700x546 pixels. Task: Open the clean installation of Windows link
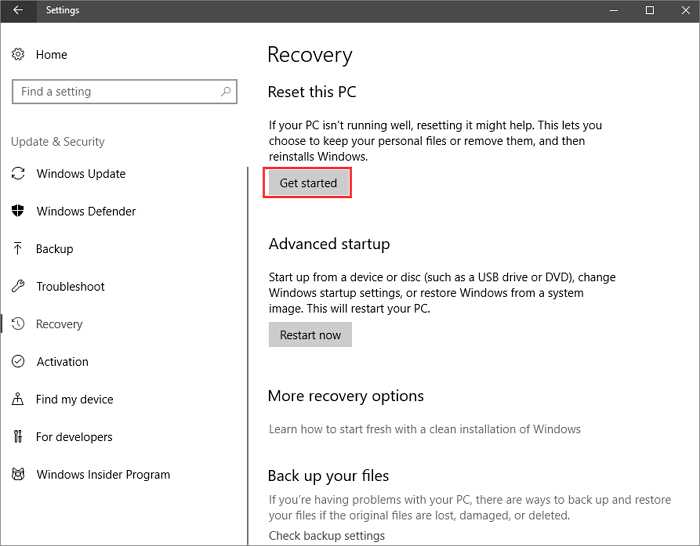[424, 429]
